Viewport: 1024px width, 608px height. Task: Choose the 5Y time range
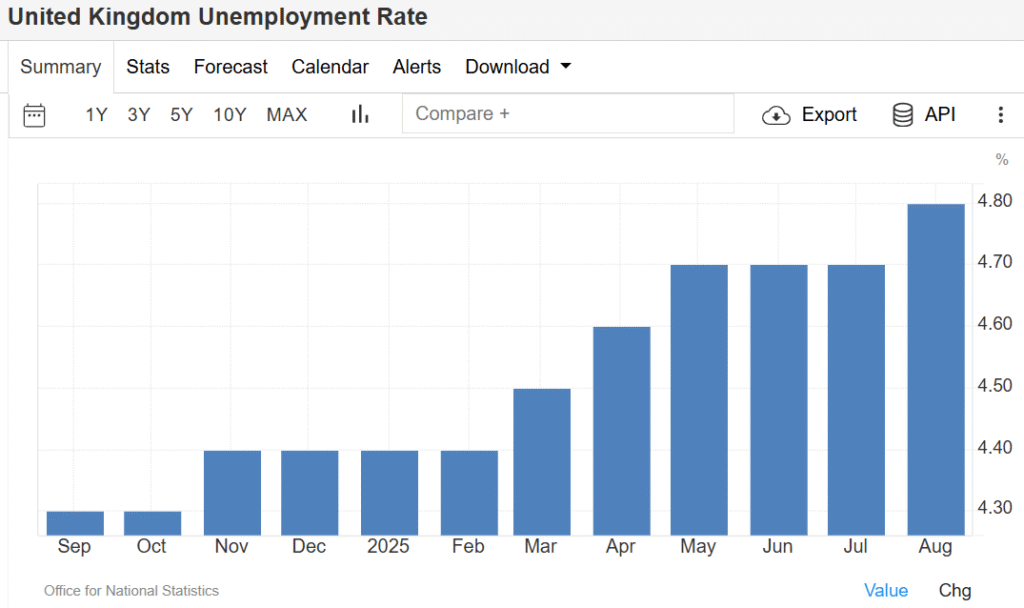[x=181, y=115]
